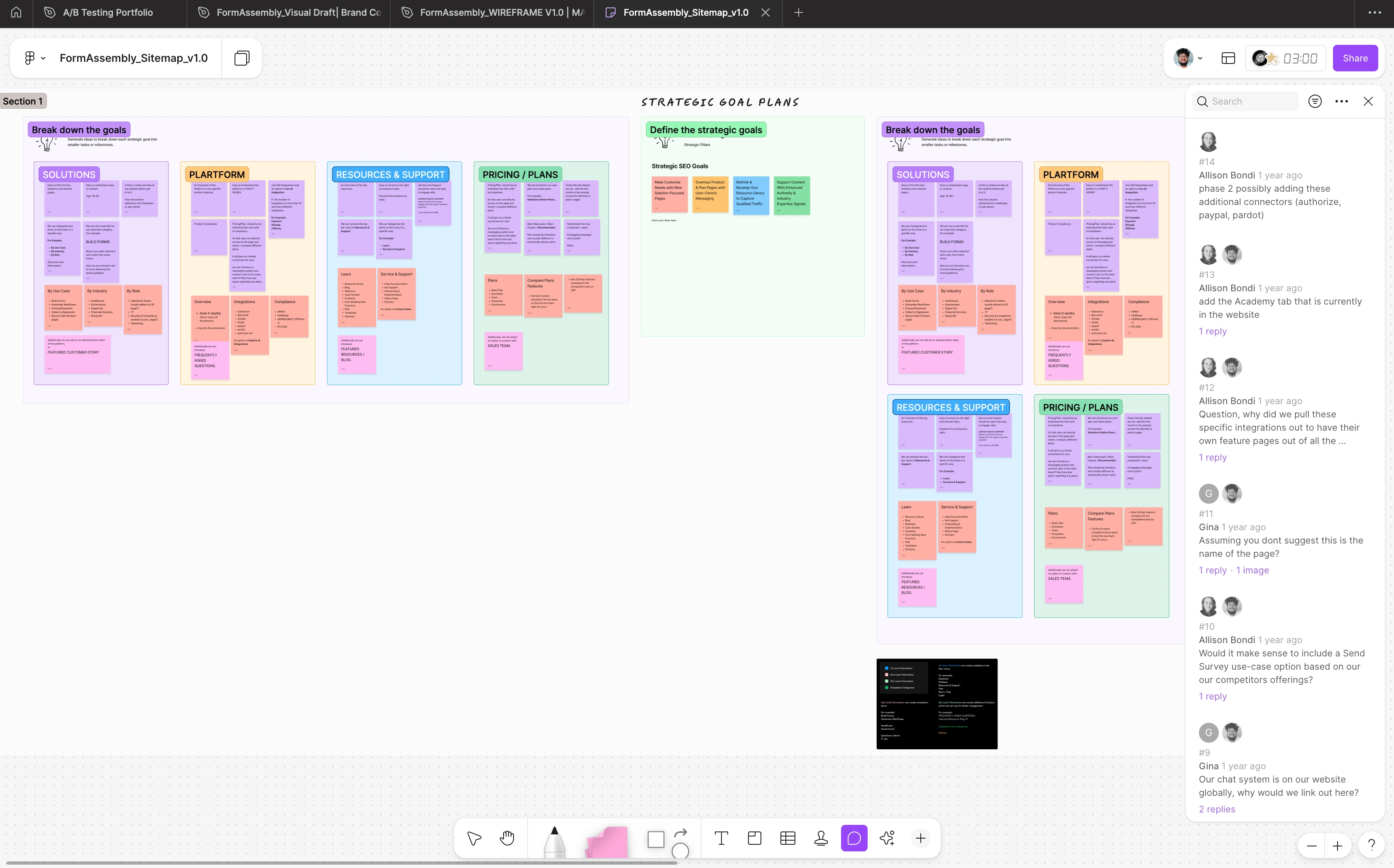Screen dimensions: 1394x868
Task: Click the horizontal canvas scrollbar
Action: coord(341,862)
